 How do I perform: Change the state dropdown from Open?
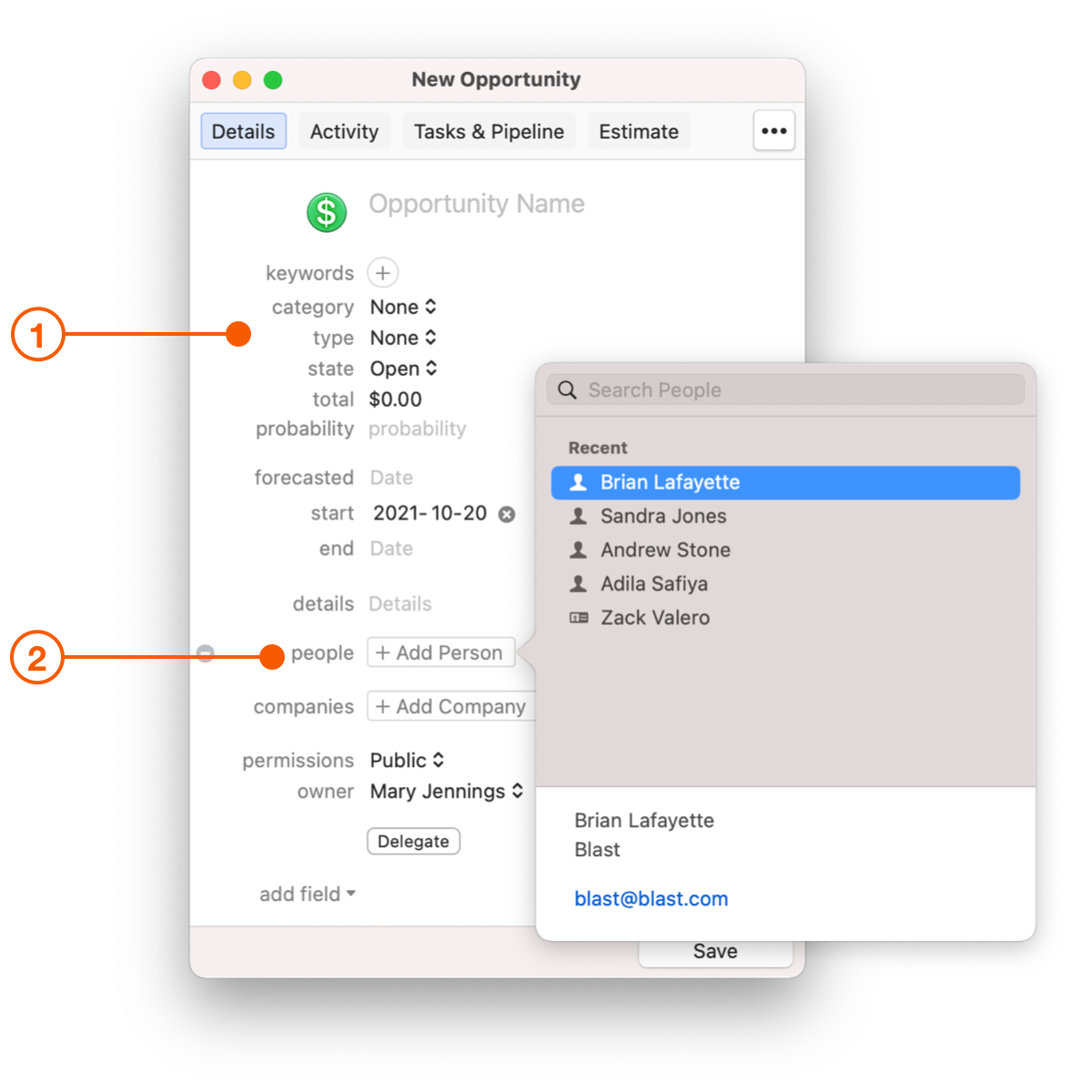point(404,369)
